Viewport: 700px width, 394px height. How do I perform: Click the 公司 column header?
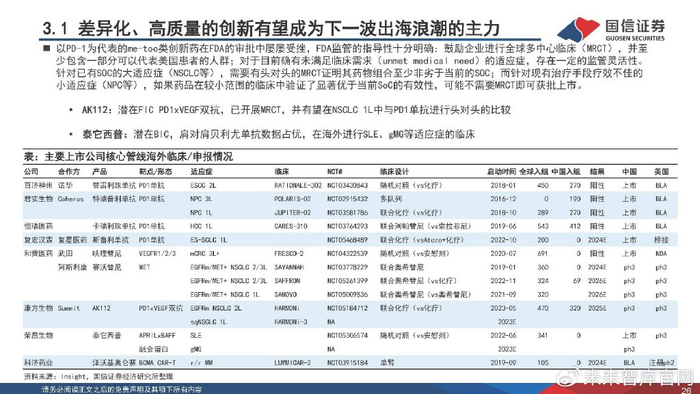pos(31,171)
